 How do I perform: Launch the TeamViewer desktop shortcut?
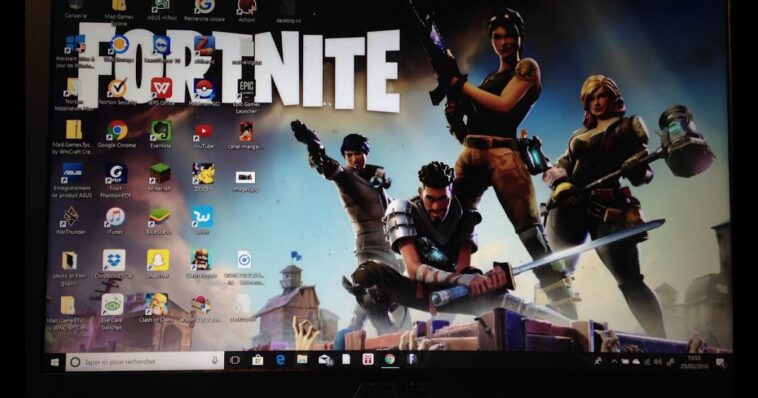[x=161, y=50]
